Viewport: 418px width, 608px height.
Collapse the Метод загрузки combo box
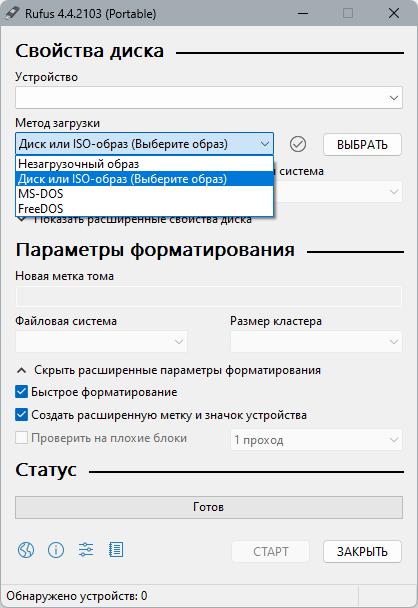click(144, 144)
